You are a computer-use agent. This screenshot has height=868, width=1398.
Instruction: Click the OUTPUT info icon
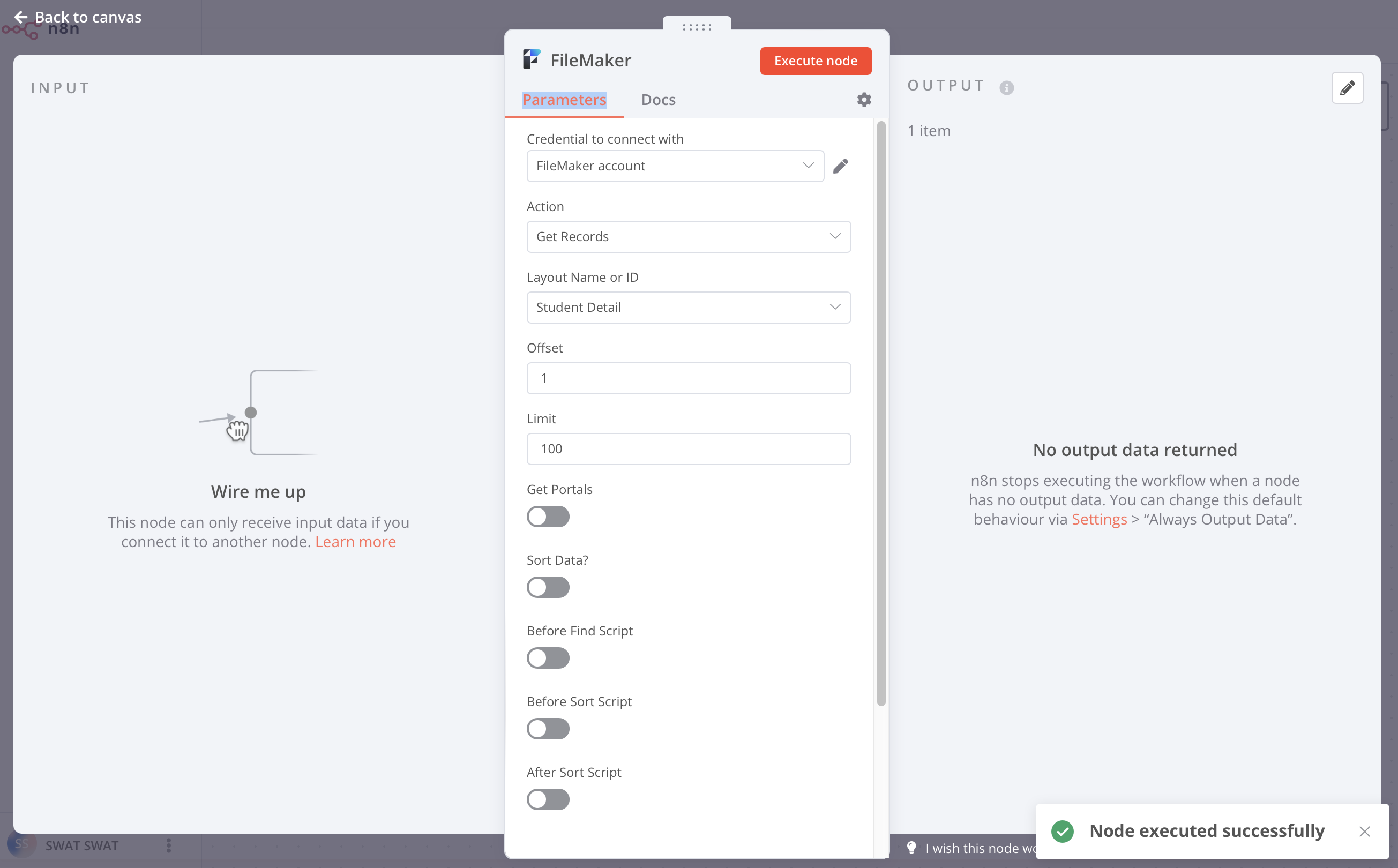point(1006,87)
